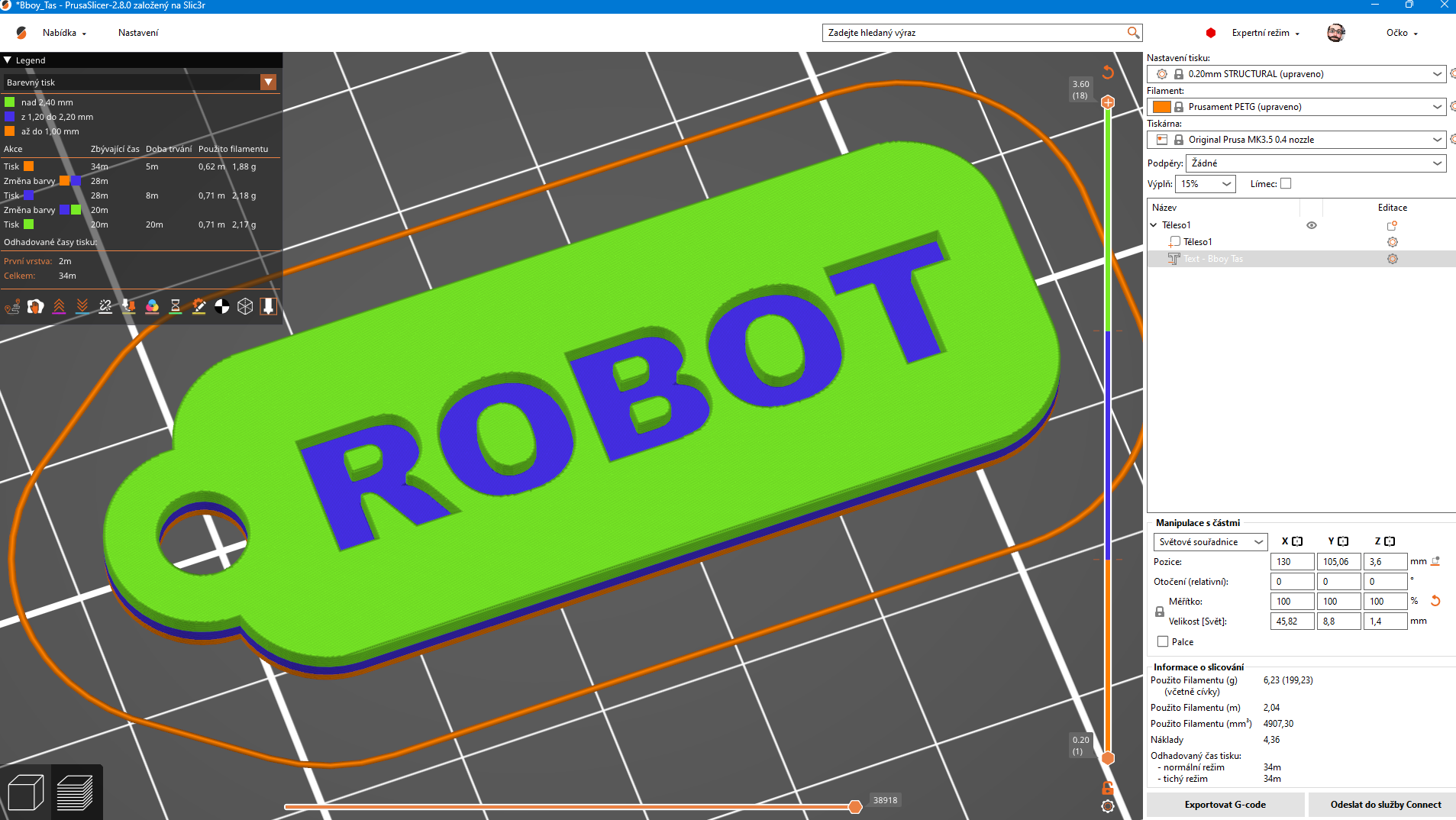Add color change at top slider thumb
The height and width of the screenshot is (820, 1456).
1108,102
